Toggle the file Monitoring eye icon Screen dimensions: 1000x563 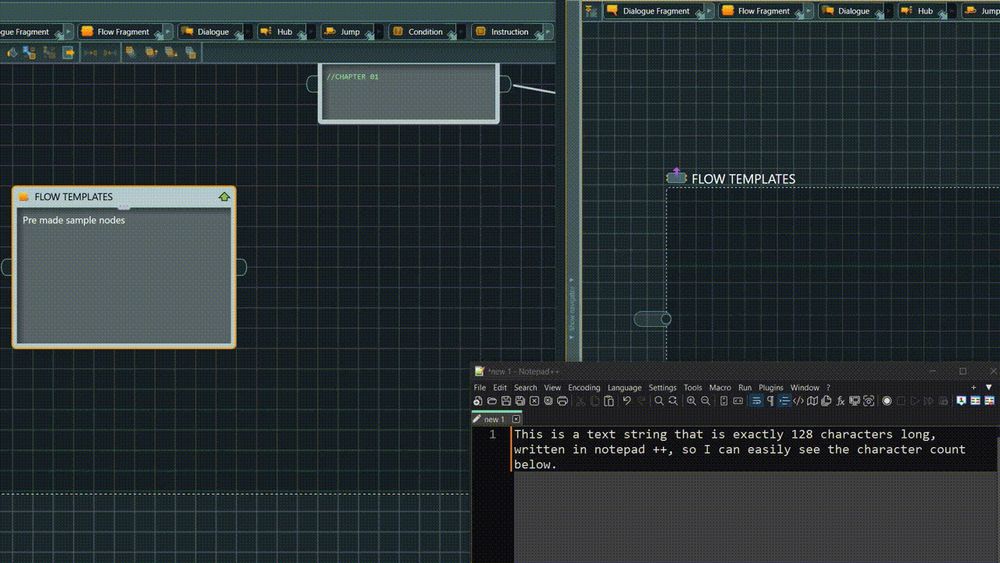click(x=869, y=401)
